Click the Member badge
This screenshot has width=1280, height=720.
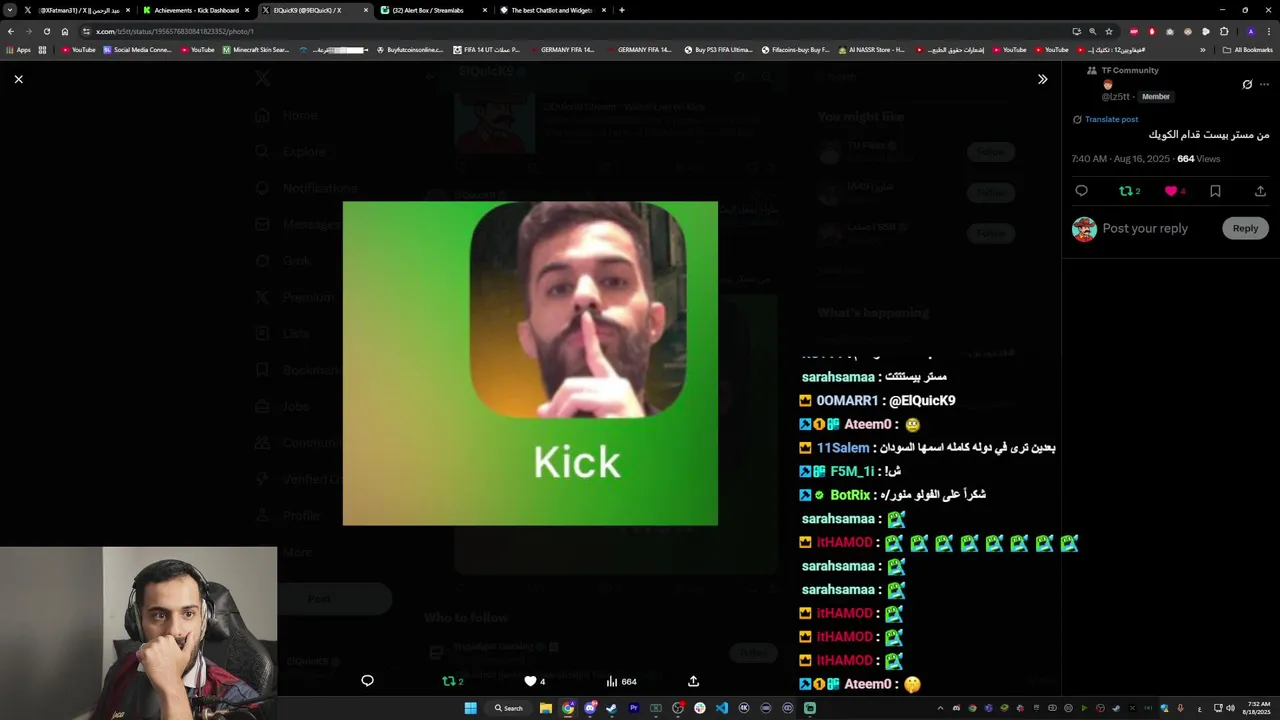pos(1156,97)
